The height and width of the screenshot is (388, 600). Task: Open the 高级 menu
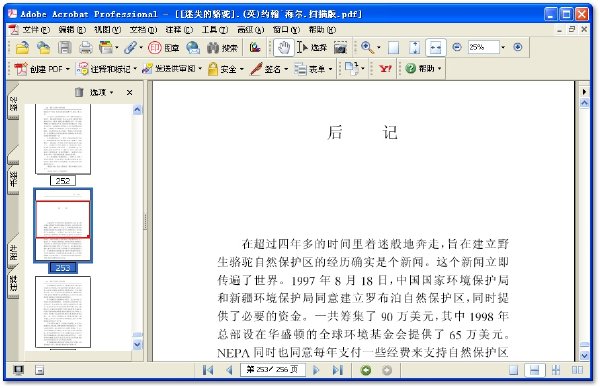(x=250, y=29)
